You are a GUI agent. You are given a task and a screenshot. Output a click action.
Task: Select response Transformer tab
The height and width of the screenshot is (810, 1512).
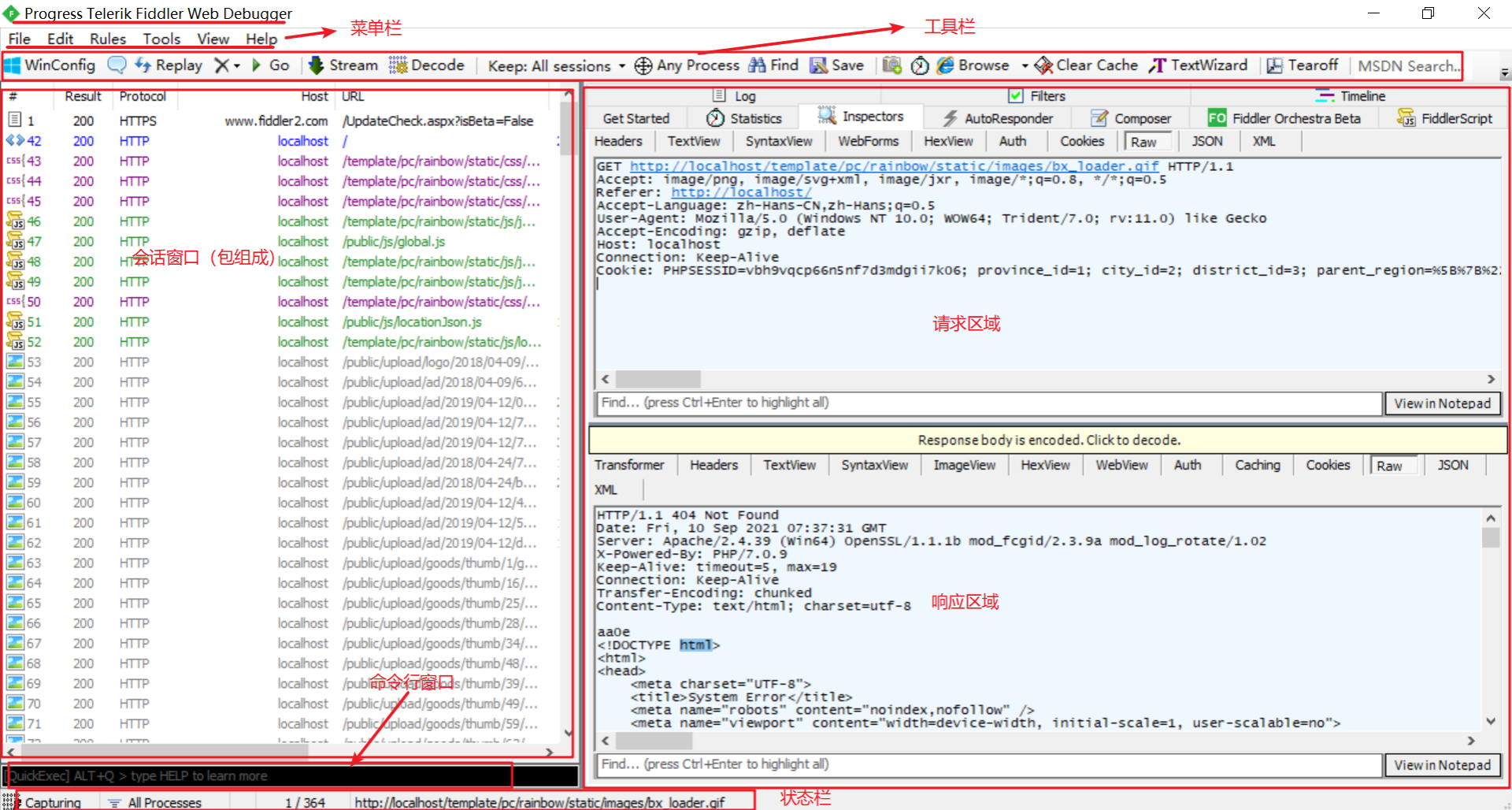coord(629,465)
